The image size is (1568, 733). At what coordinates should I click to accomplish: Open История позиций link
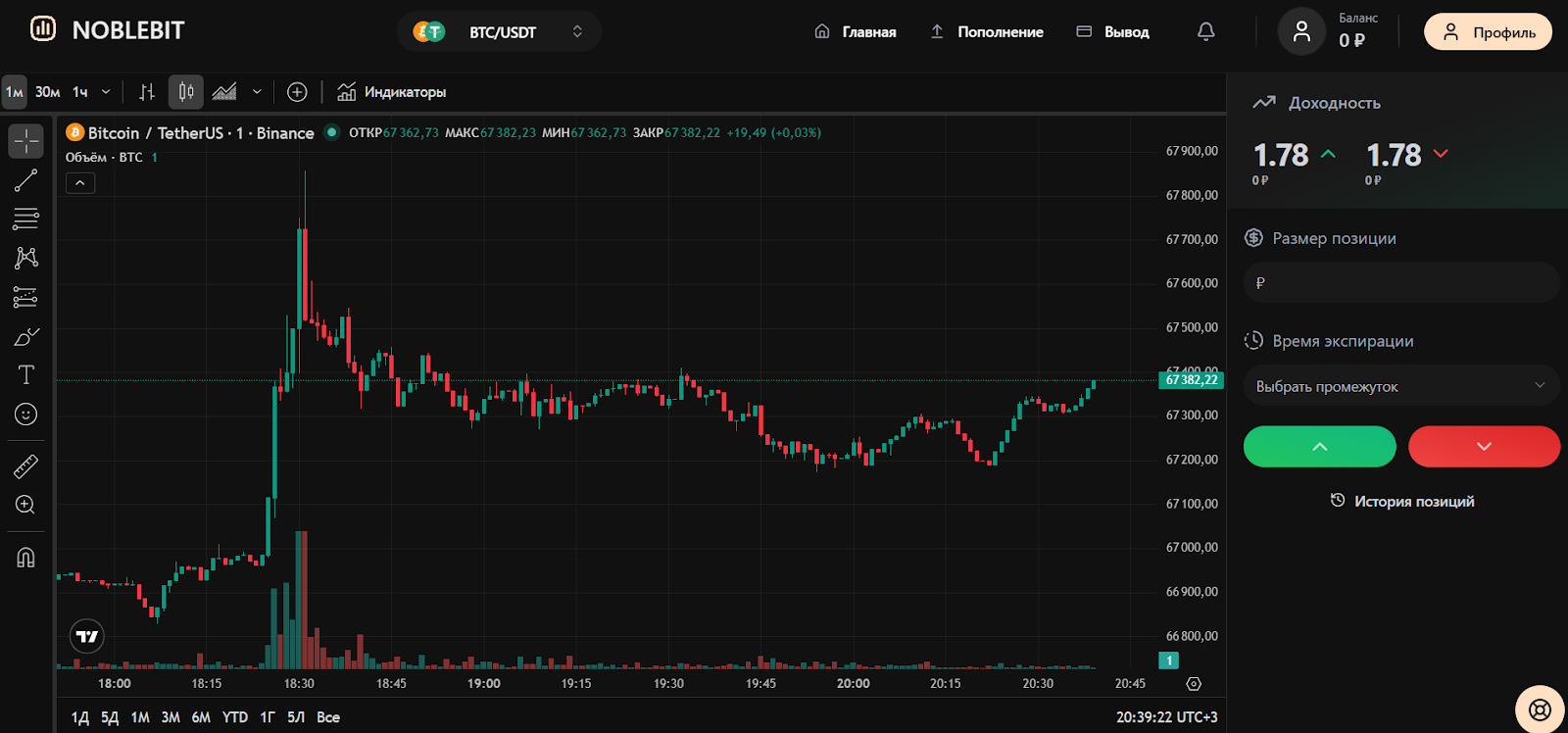click(x=1402, y=501)
